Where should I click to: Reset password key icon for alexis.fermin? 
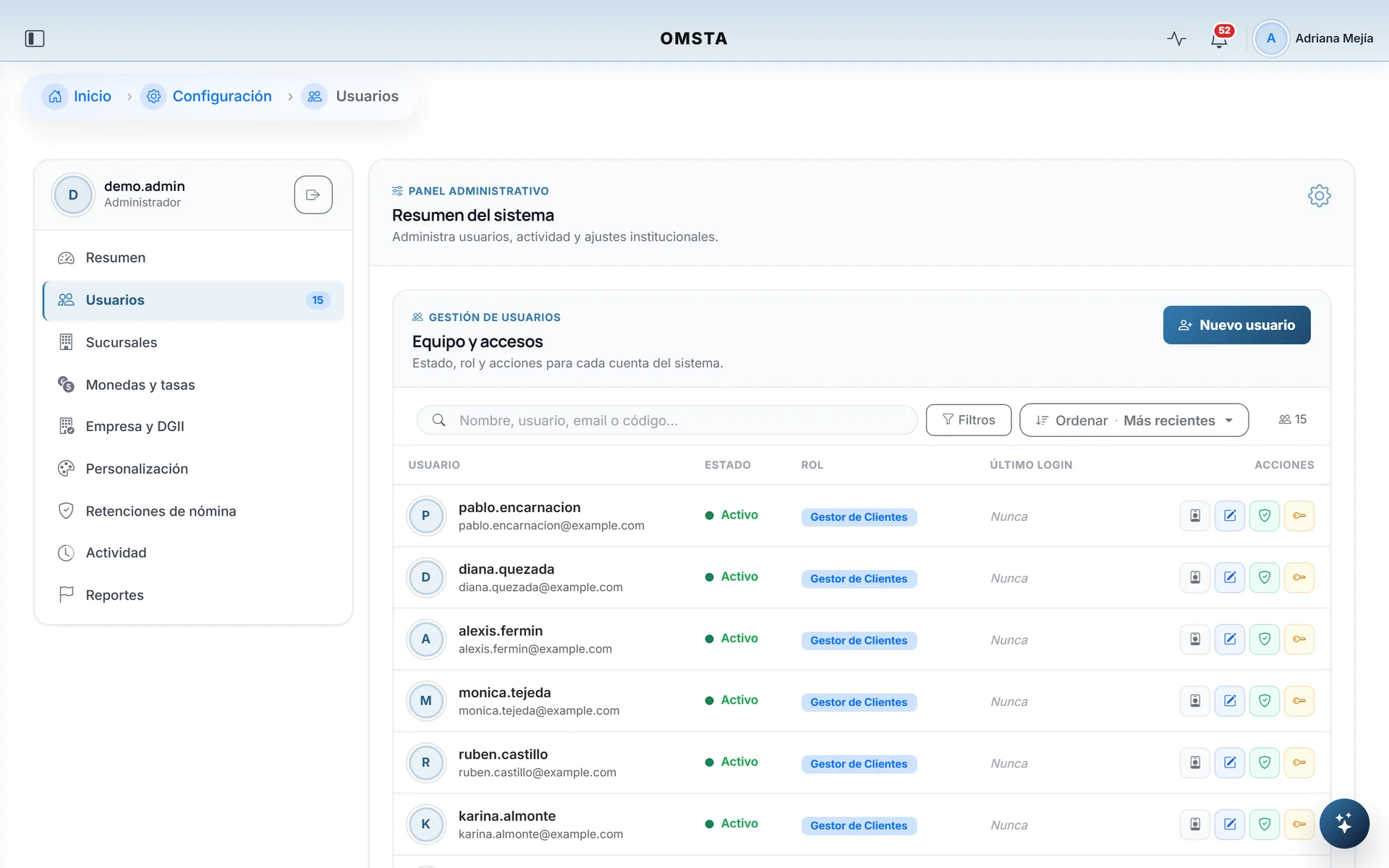tap(1299, 639)
